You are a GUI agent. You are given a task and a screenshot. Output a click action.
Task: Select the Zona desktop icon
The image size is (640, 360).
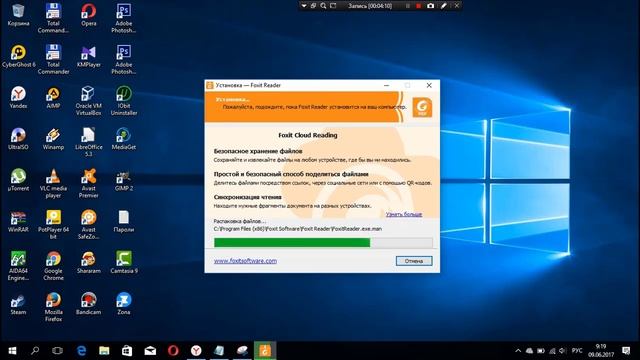124,303
